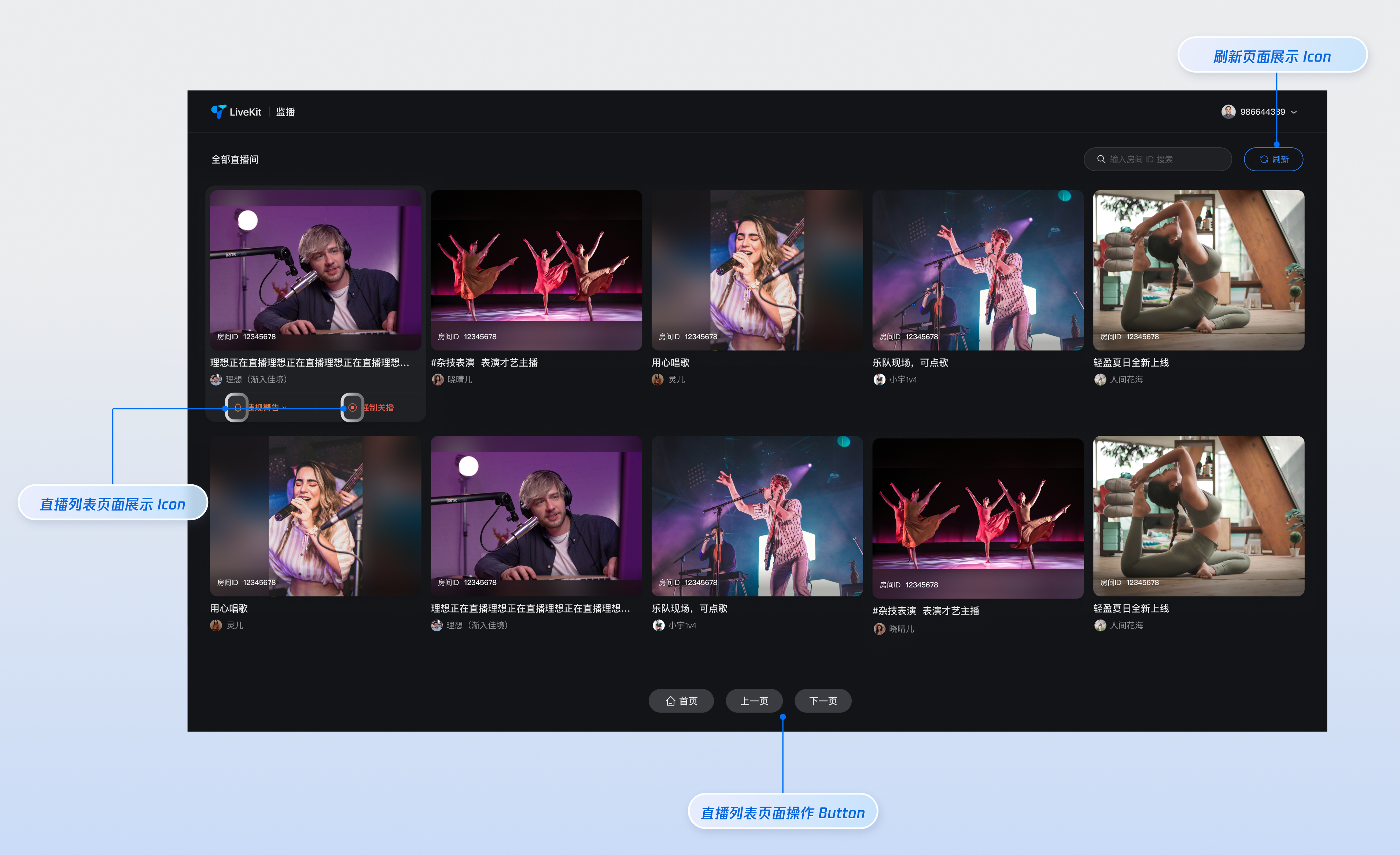Click the LiveKit logo icon

(x=218, y=111)
